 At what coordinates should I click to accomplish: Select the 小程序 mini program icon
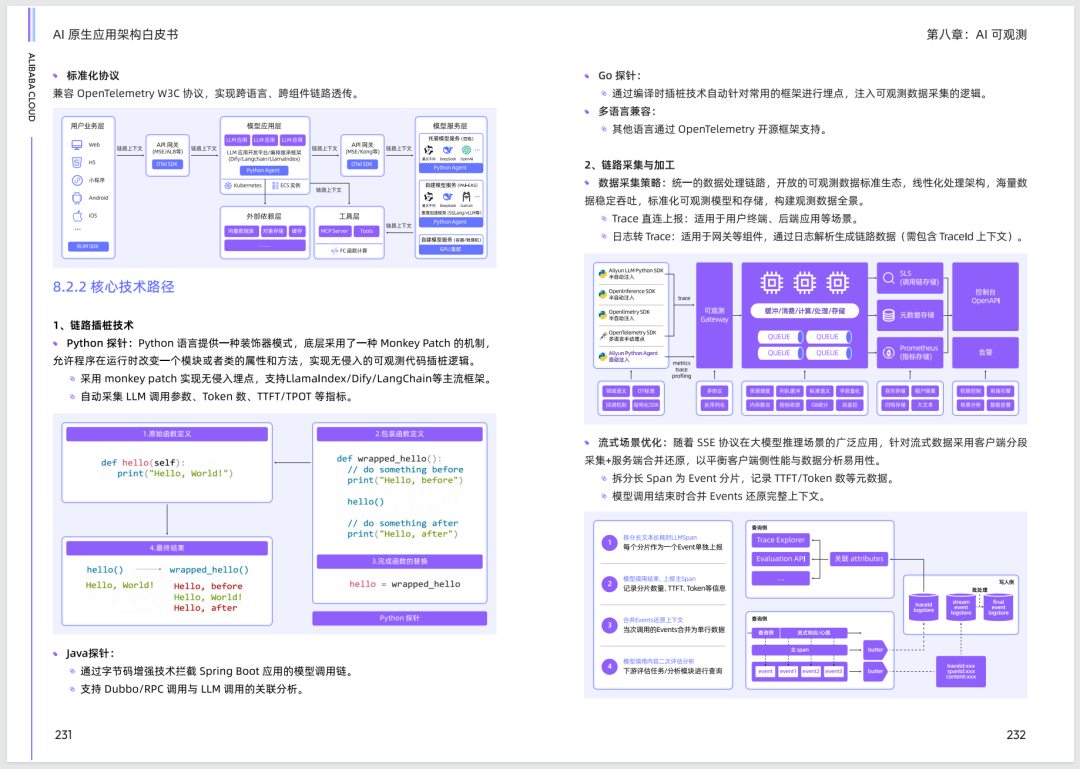pyautogui.click(x=77, y=180)
